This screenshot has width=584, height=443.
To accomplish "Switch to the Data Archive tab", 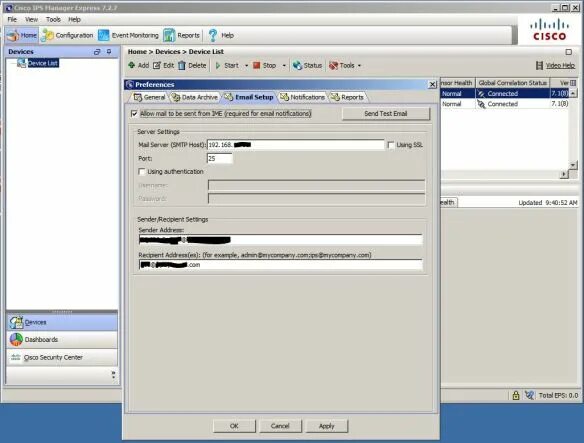I will [x=194, y=97].
